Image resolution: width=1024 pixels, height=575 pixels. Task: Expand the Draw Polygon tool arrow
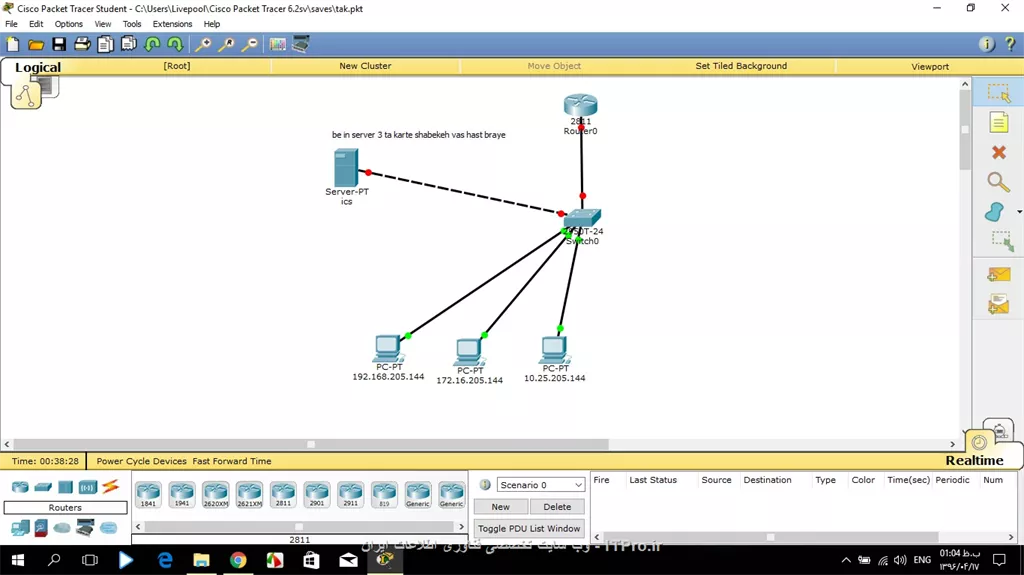[1019, 212]
